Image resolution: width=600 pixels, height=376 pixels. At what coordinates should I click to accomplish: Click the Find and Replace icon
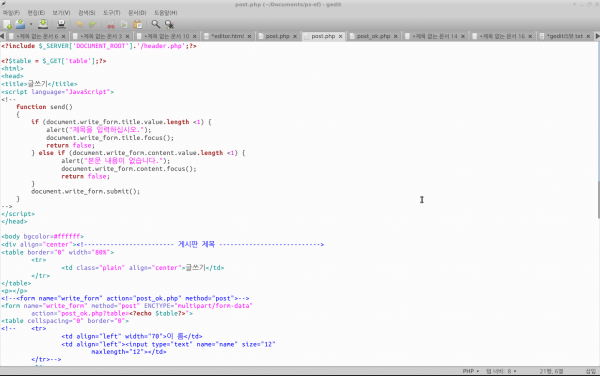(169, 24)
